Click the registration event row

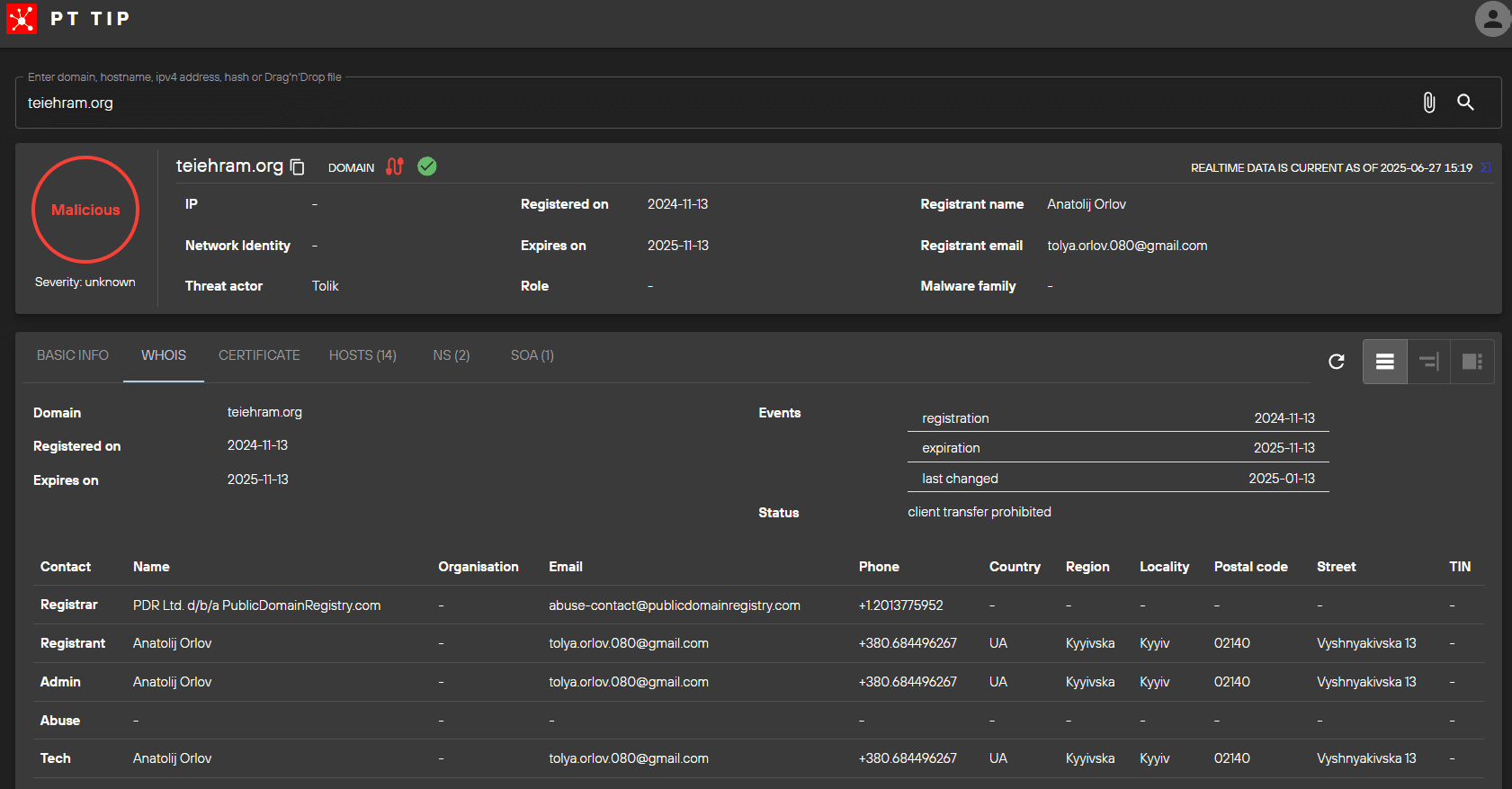[1118, 418]
